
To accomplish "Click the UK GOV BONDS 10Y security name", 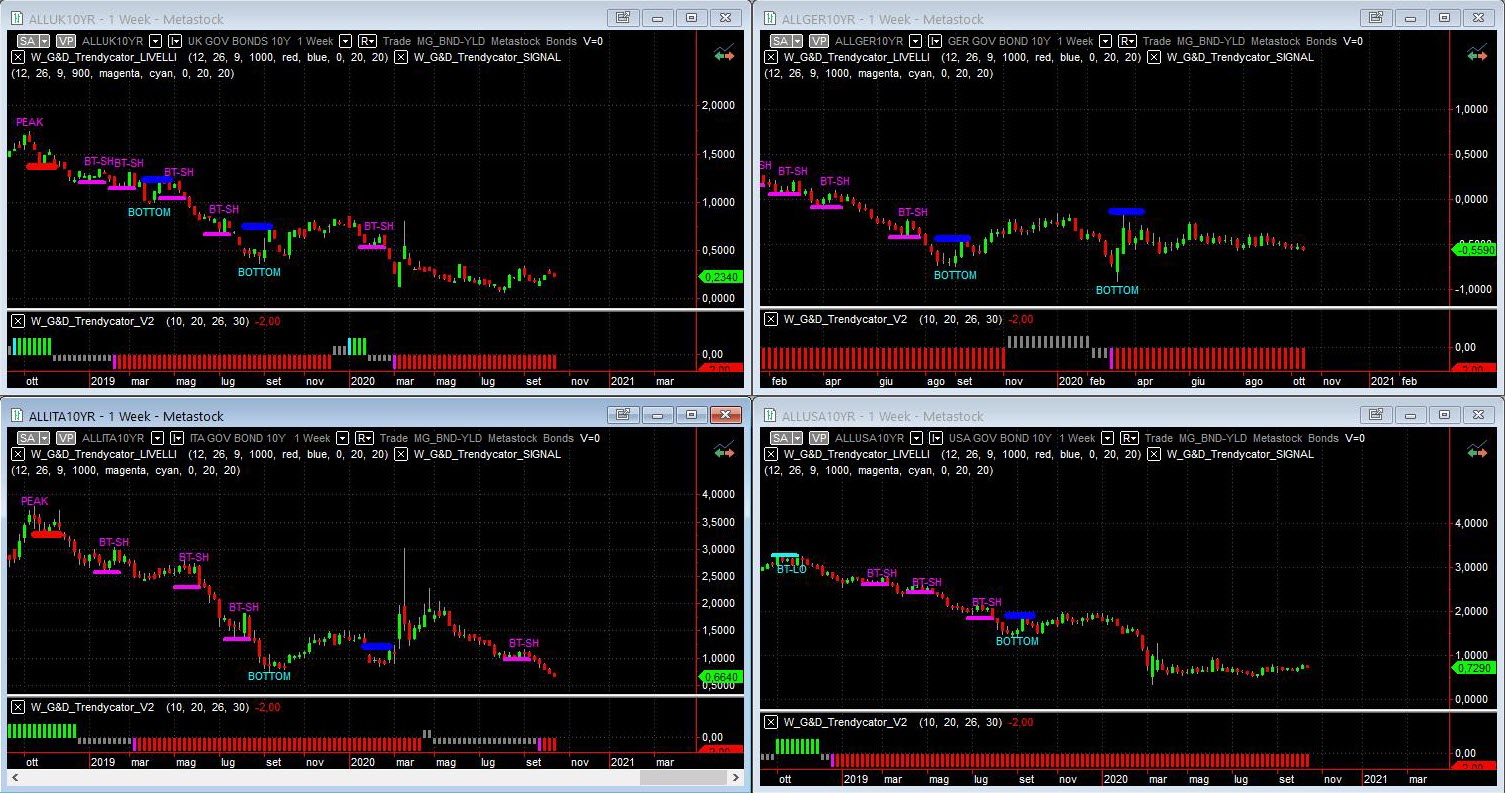I will (x=239, y=41).
